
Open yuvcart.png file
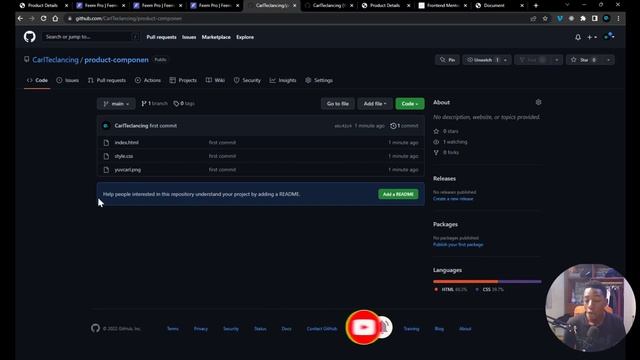128,169
